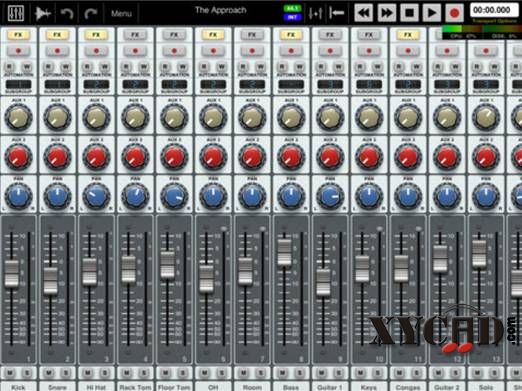
Task: Open the mixer view icon
Action: [x=16, y=13]
